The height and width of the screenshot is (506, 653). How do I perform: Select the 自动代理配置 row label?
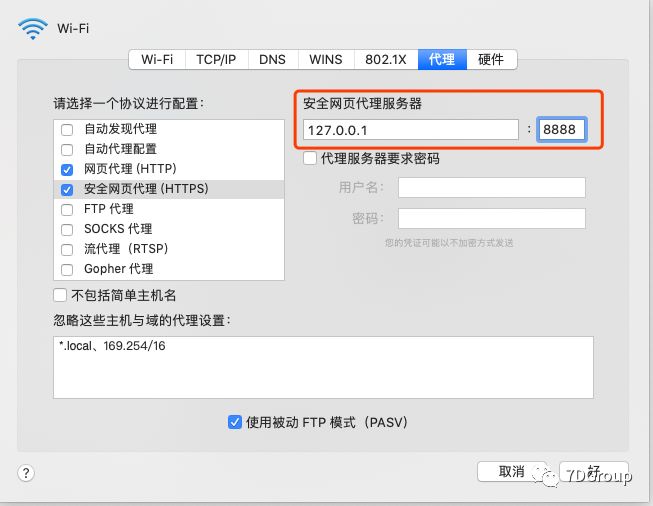click(120, 149)
